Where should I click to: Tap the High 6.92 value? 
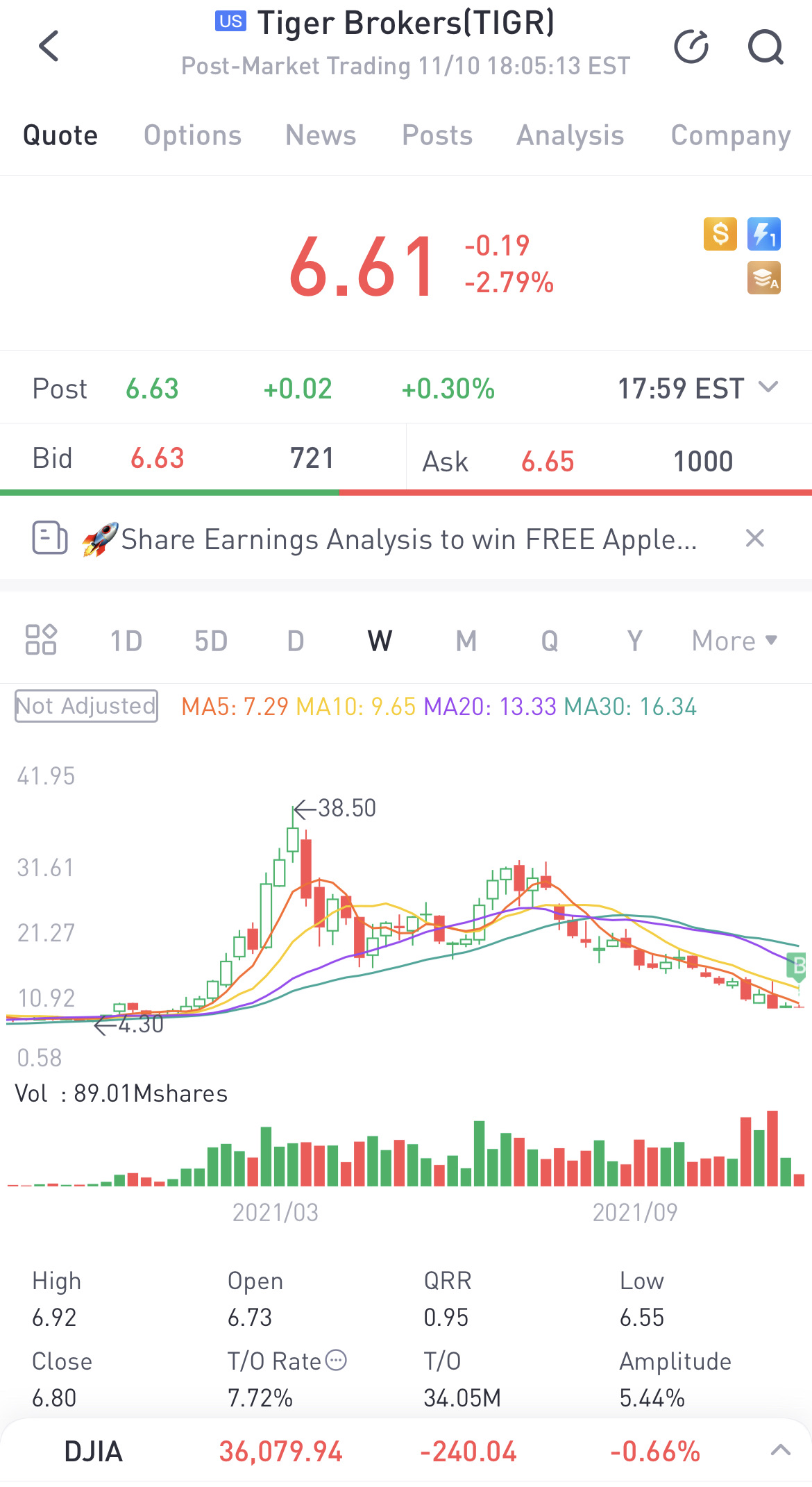[54, 1317]
